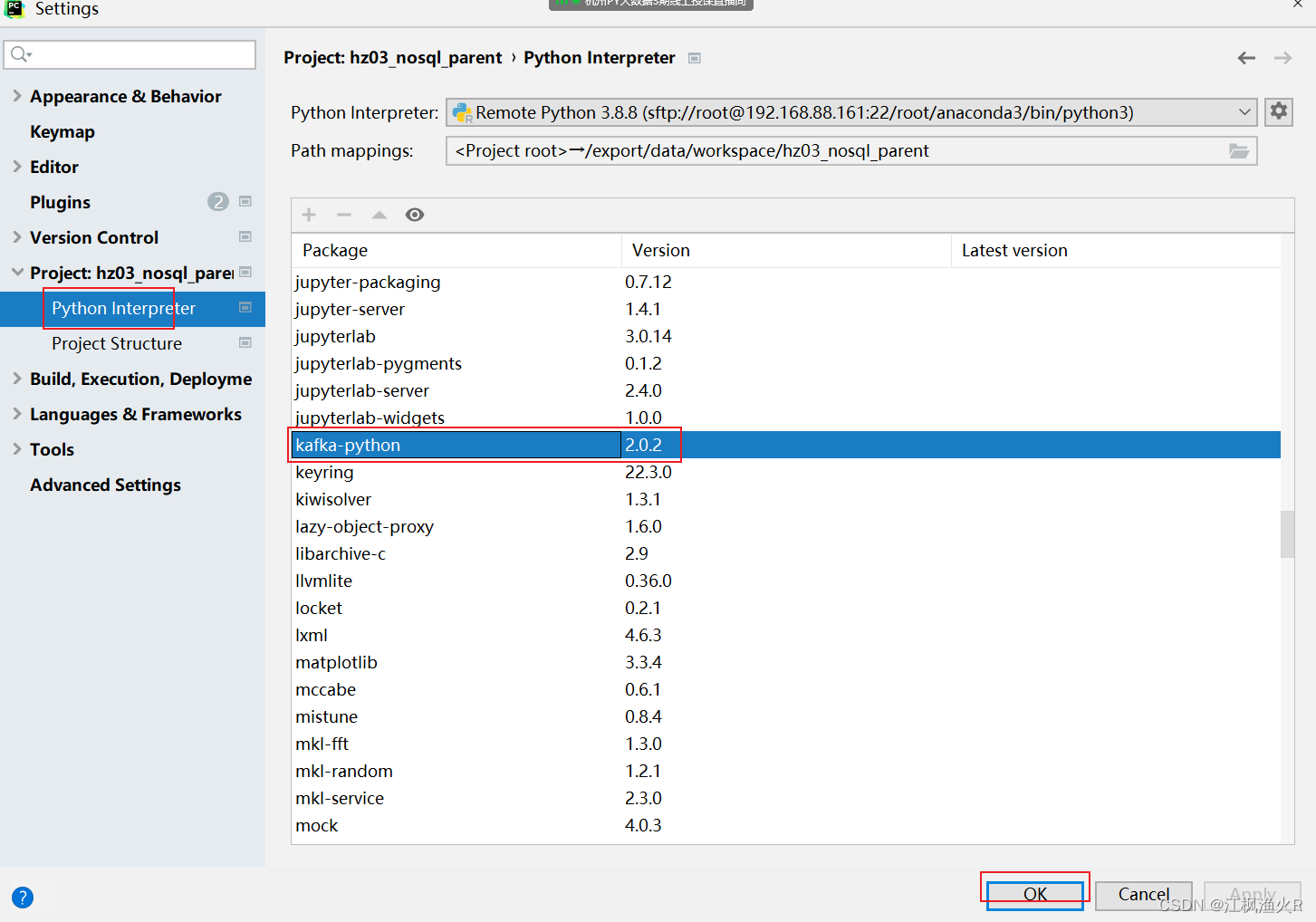
Task: Select the locket package row
Action: [x=786, y=608]
